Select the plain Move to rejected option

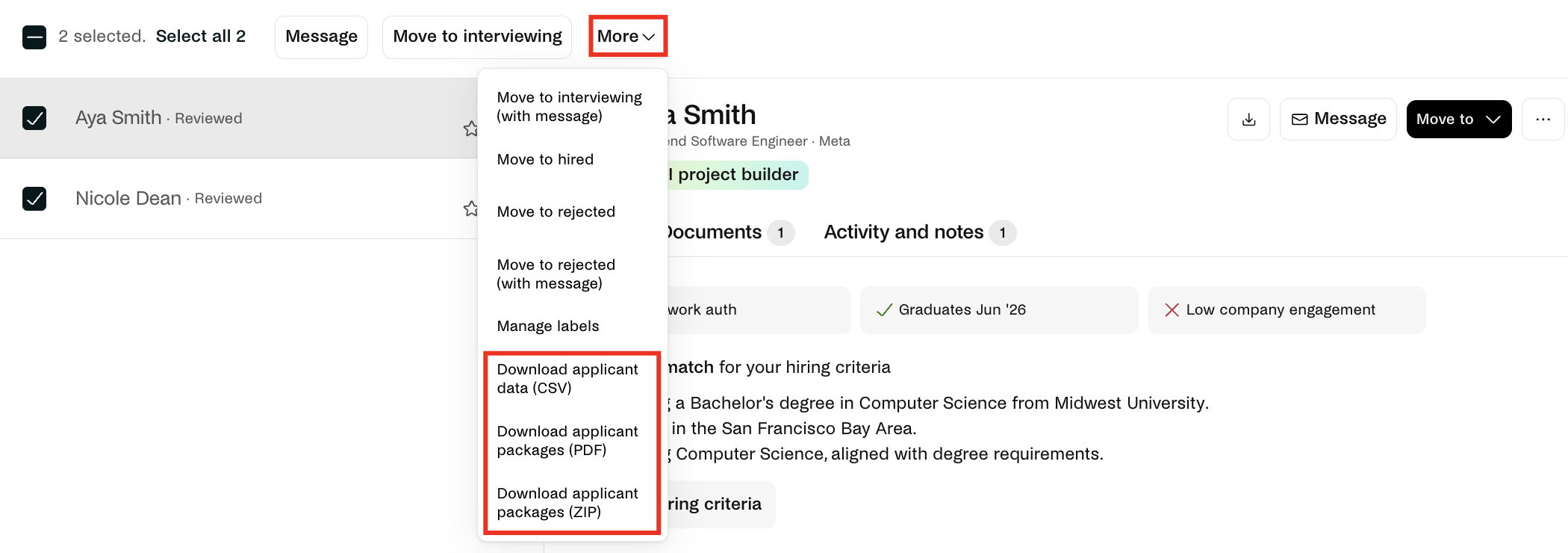pos(556,211)
